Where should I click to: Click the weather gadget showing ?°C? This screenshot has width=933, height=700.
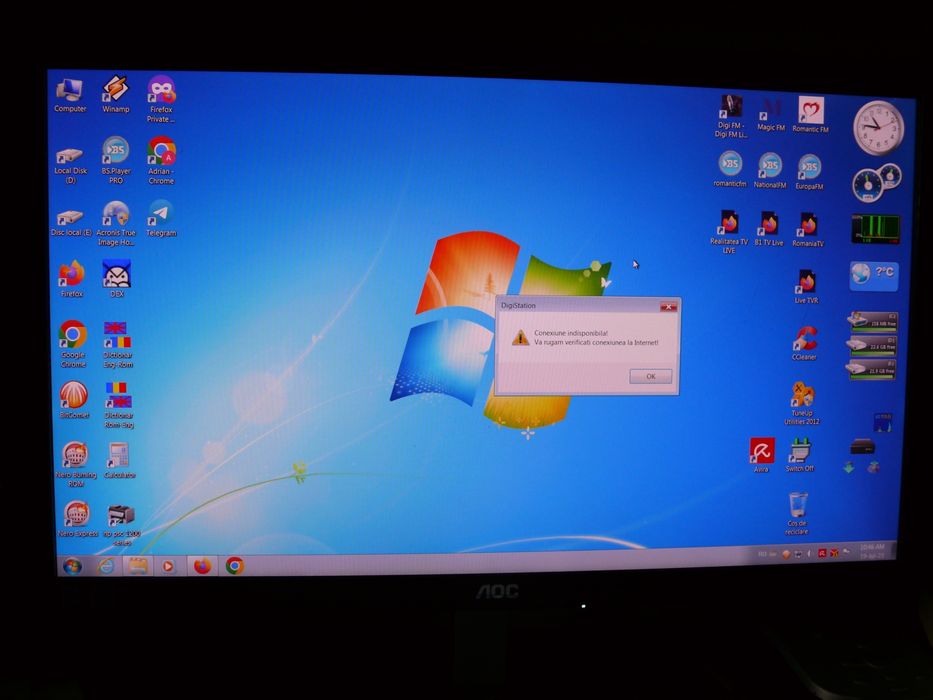(x=873, y=274)
